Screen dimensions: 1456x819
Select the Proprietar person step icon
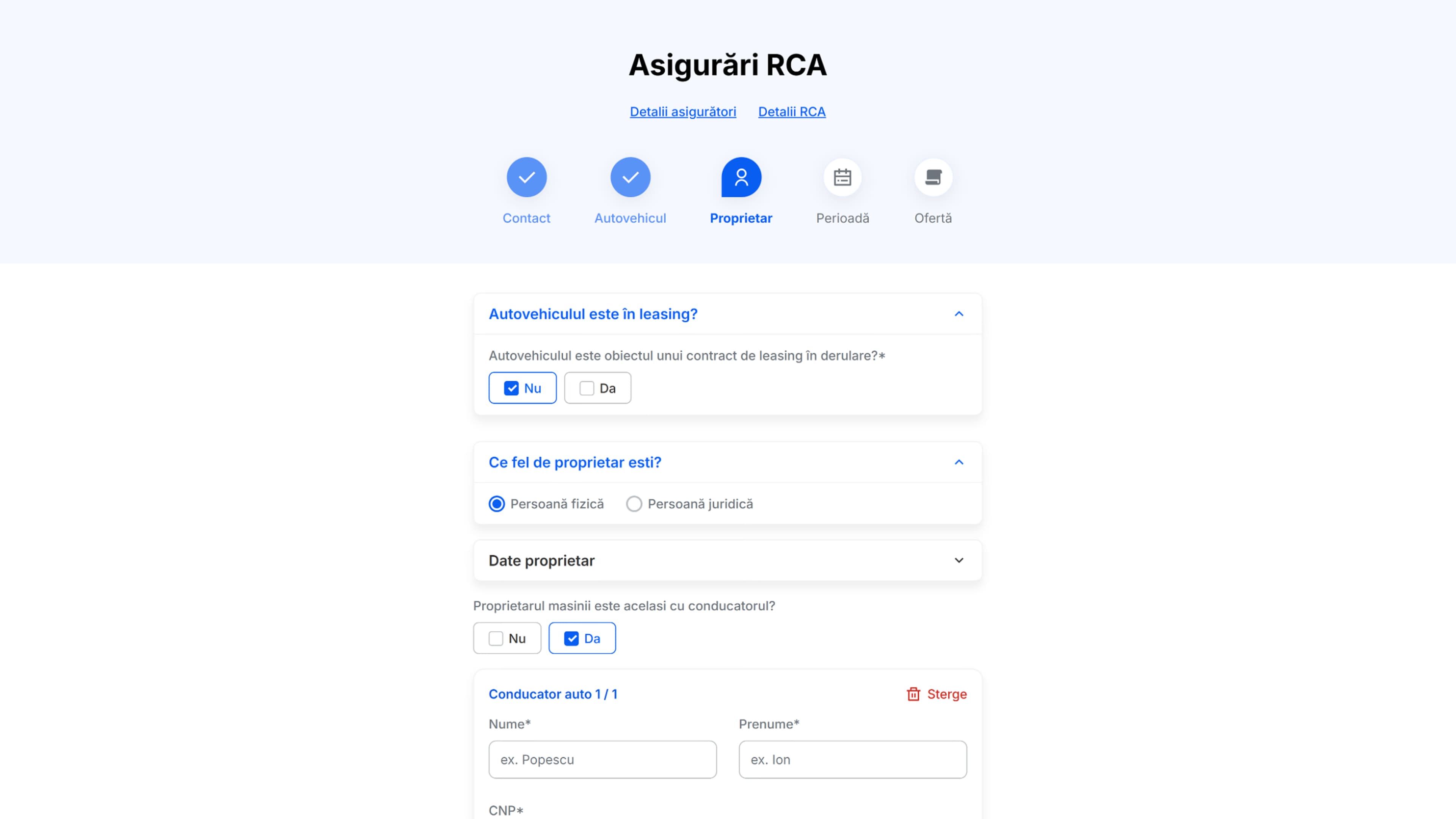(x=741, y=177)
